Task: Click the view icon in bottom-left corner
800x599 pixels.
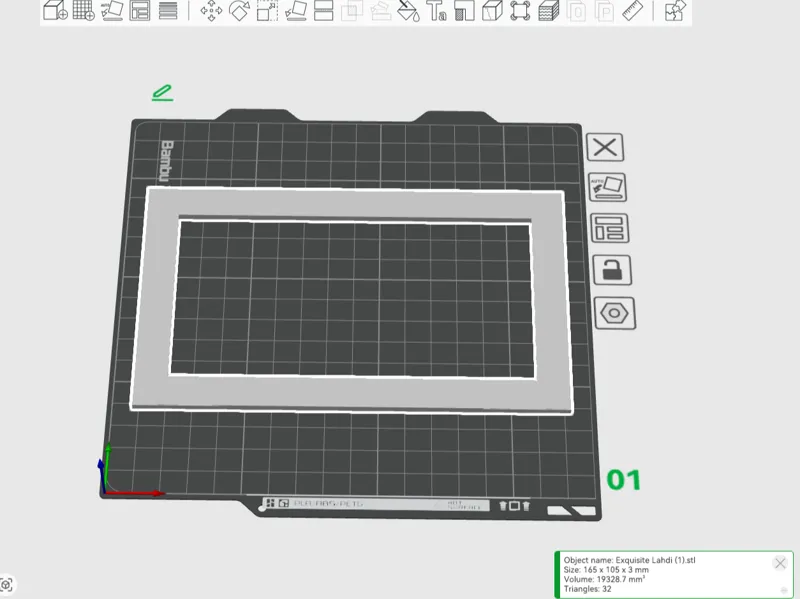Action: tap(6, 585)
